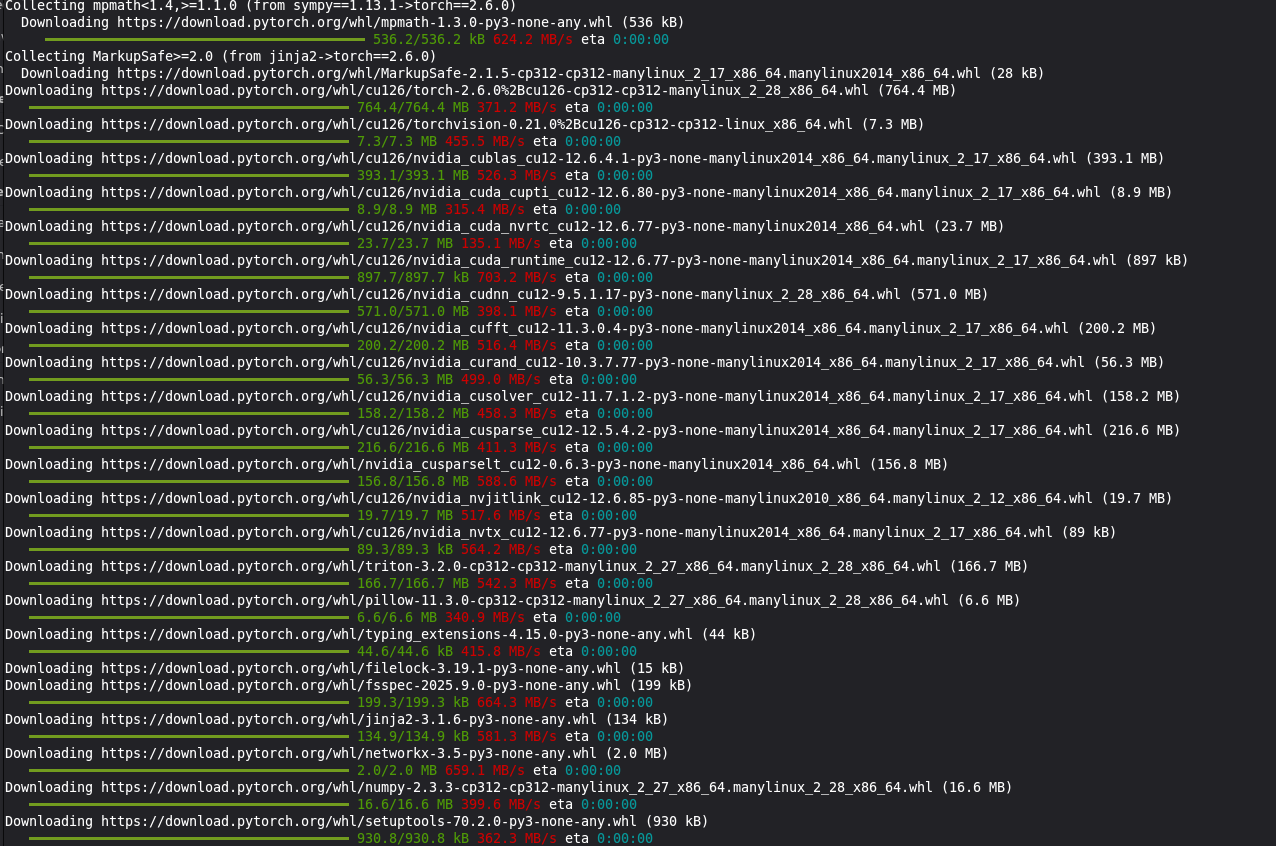Screen dimensions: 1276x846
Task: Click the "8.9/8.9 MB" progress value
Action: click(x=397, y=209)
